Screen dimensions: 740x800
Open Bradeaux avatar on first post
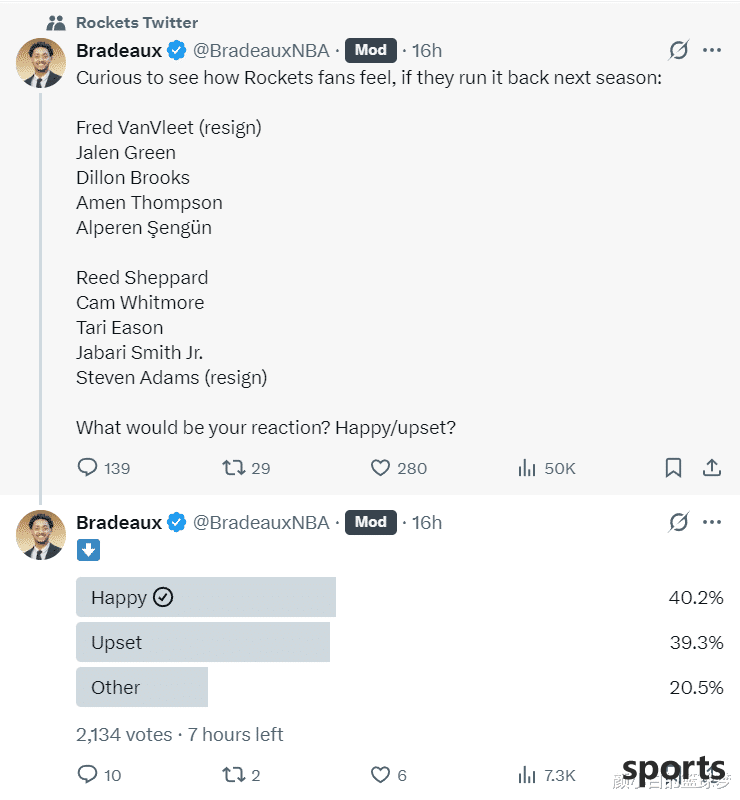[x=41, y=63]
